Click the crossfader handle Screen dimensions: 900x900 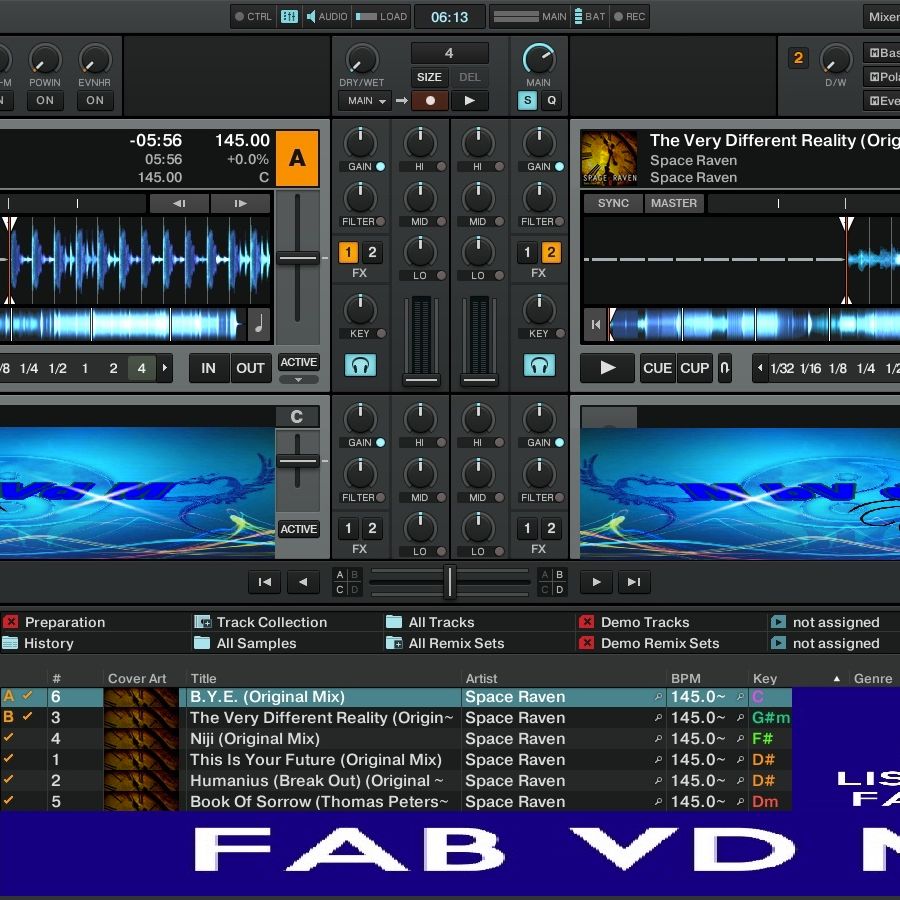pyautogui.click(x=449, y=582)
